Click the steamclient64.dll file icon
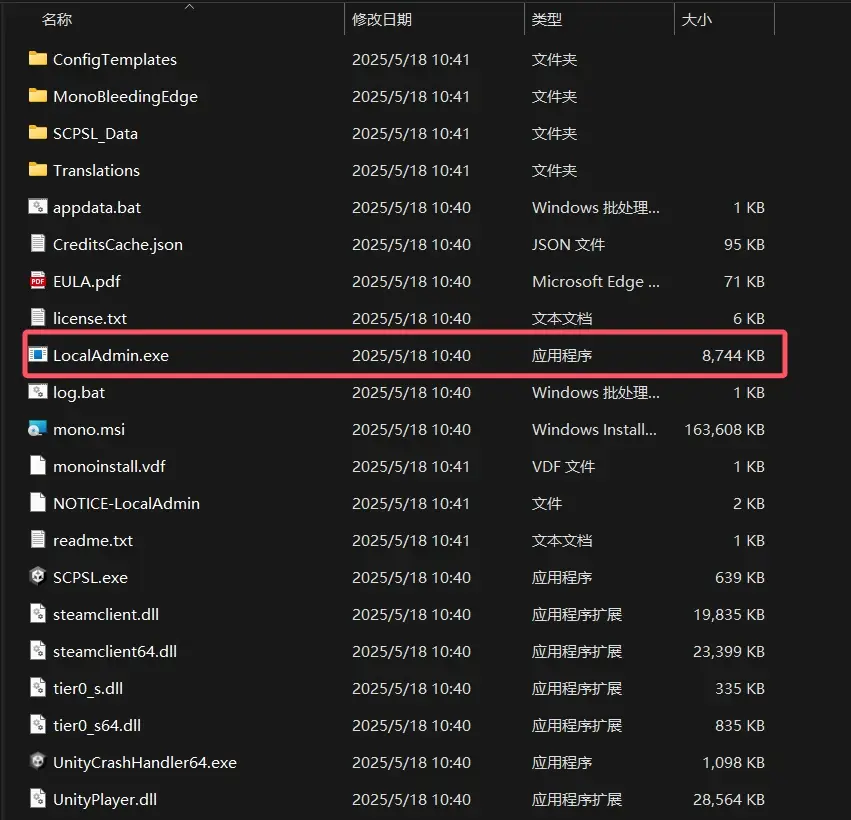Image resolution: width=851 pixels, height=820 pixels. tap(37, 650)
